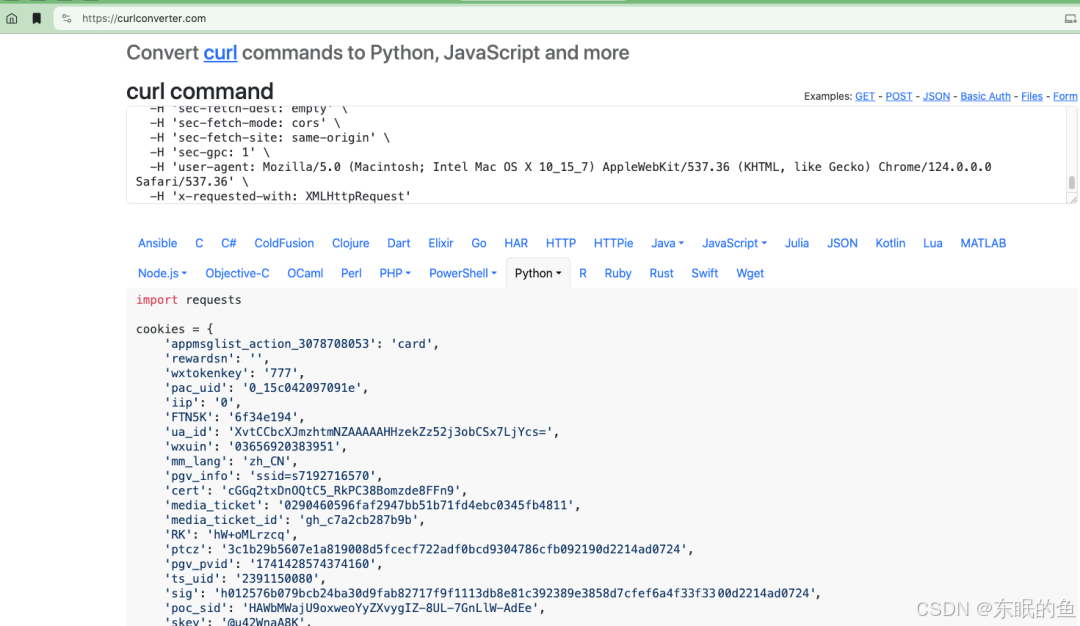
Task: Select the Clojure language tab
Action: [x=351, y=243]
